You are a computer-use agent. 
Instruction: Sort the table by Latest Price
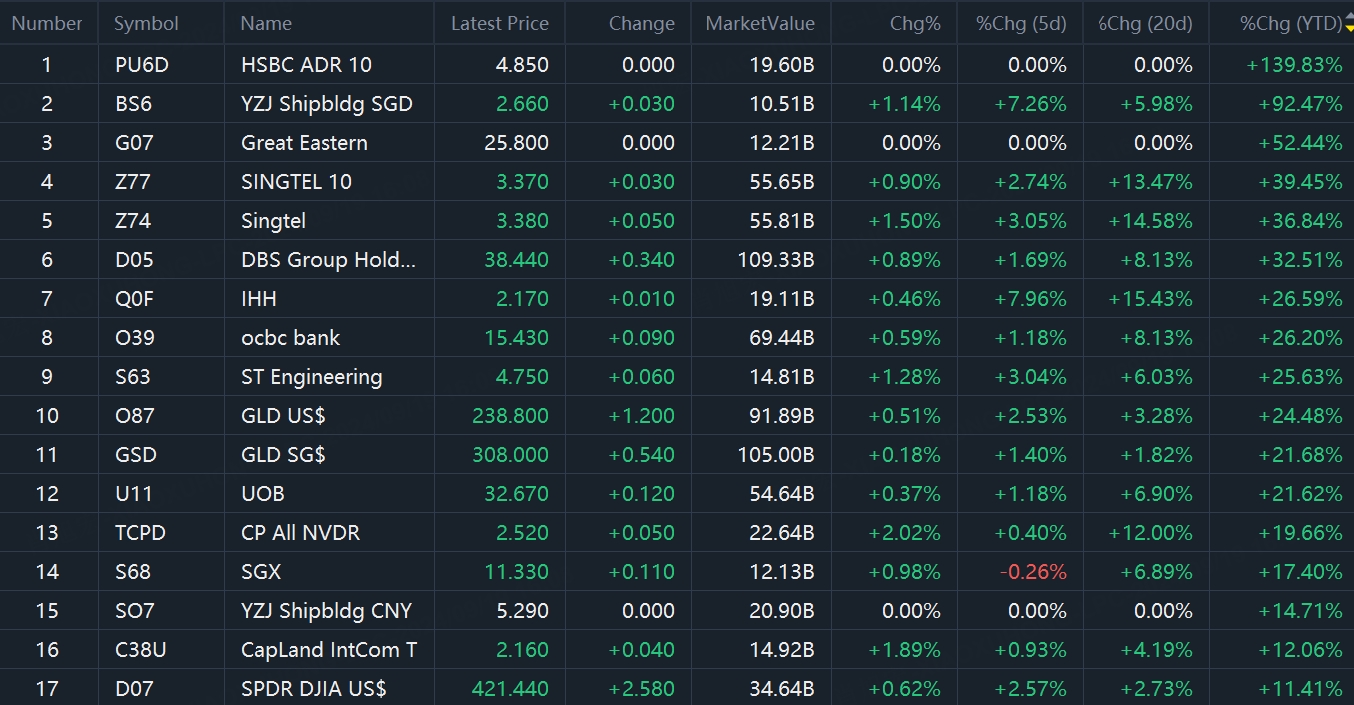pyautogui.click(x=499, y=23)
